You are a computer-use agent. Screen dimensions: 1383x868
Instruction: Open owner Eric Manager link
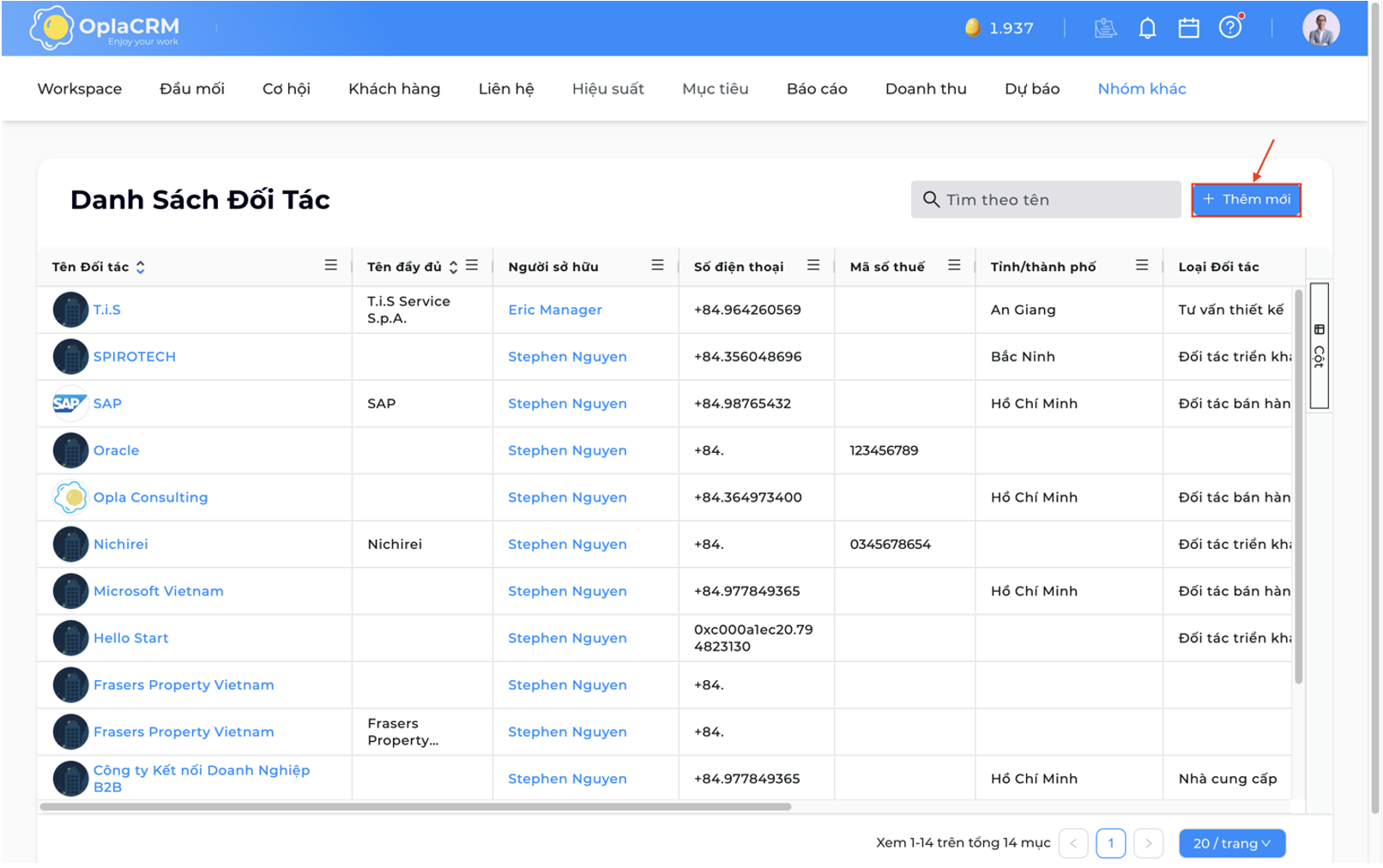coord(555,310)
